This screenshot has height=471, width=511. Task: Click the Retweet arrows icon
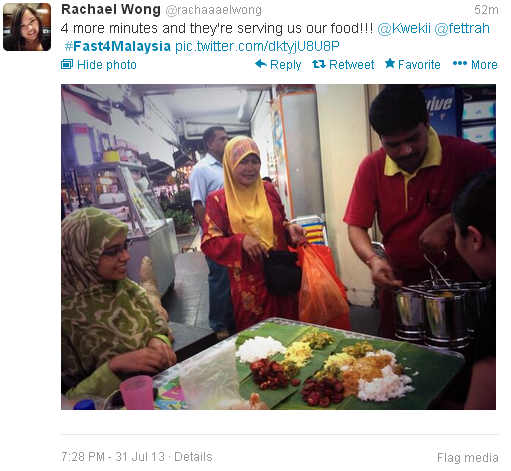pos(319,64)
